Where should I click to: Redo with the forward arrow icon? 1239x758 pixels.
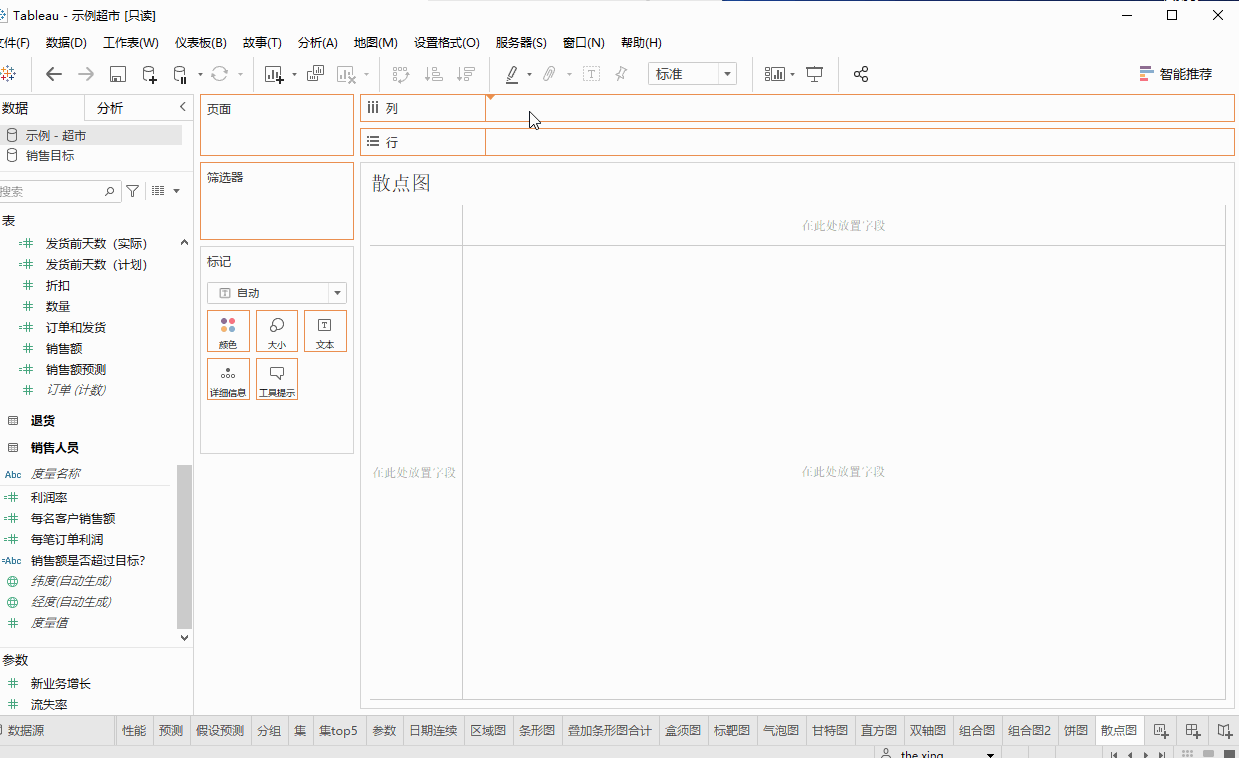click(x=86, y=74)
